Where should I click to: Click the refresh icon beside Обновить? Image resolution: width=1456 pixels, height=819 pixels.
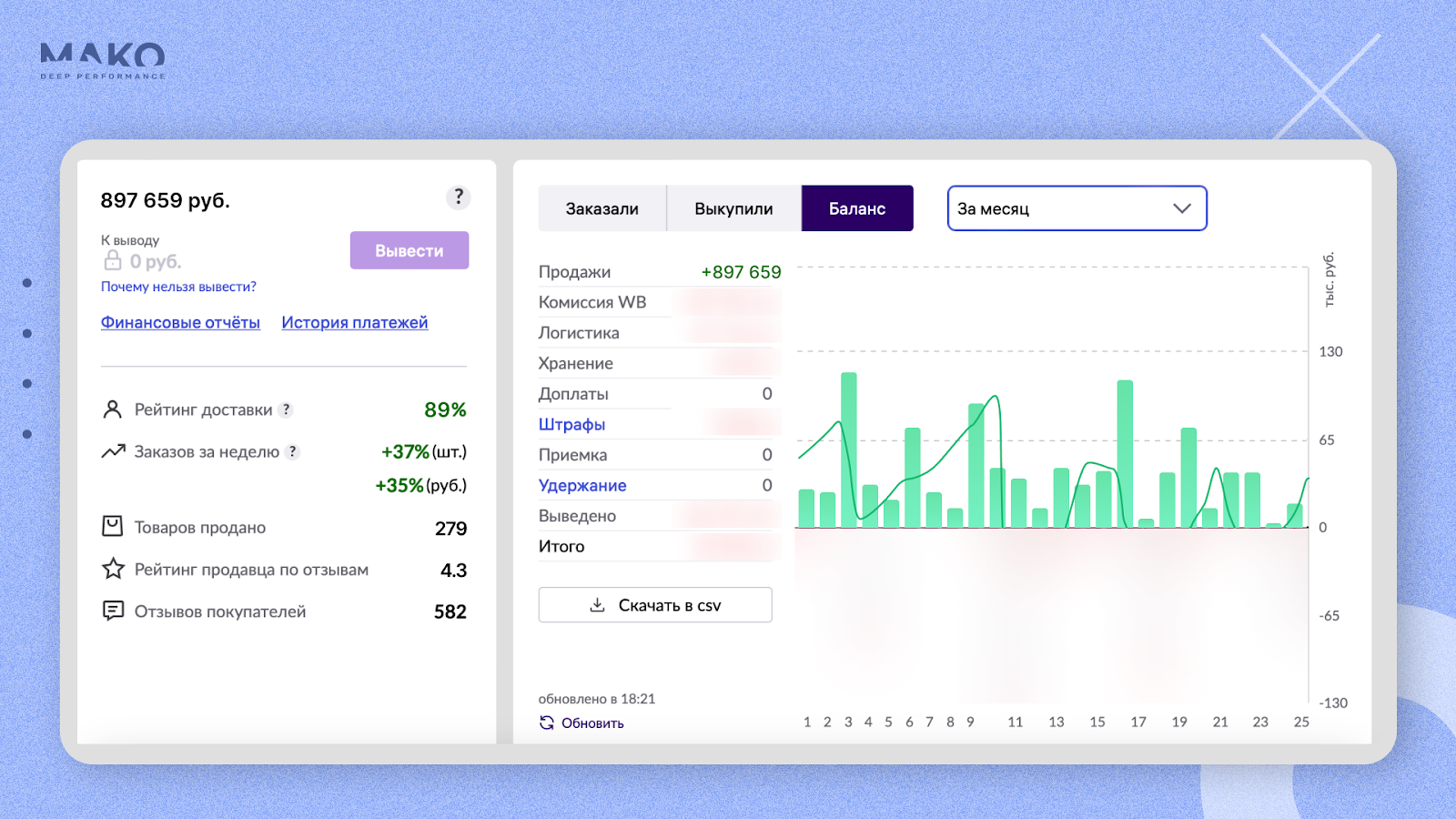[x=547, y=723]
